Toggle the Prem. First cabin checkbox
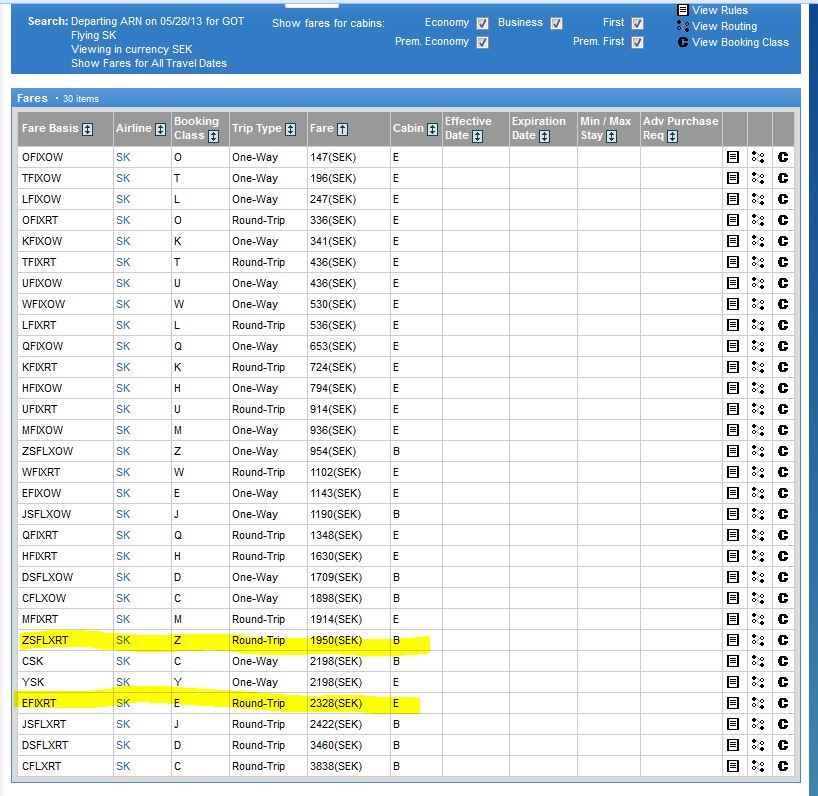The width and height of the screenshot is (818, 796). [638, 42]
